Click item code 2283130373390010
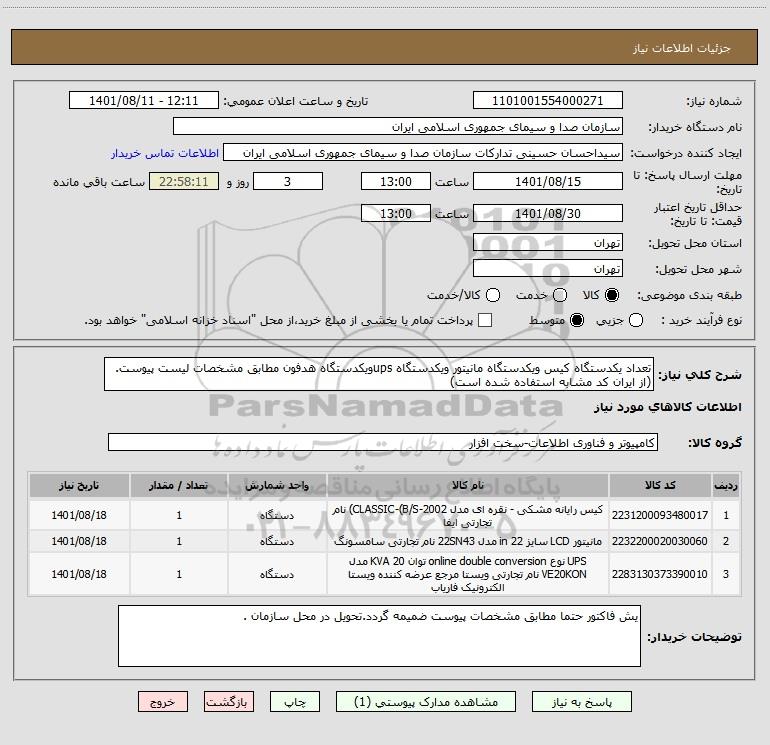 660,574
